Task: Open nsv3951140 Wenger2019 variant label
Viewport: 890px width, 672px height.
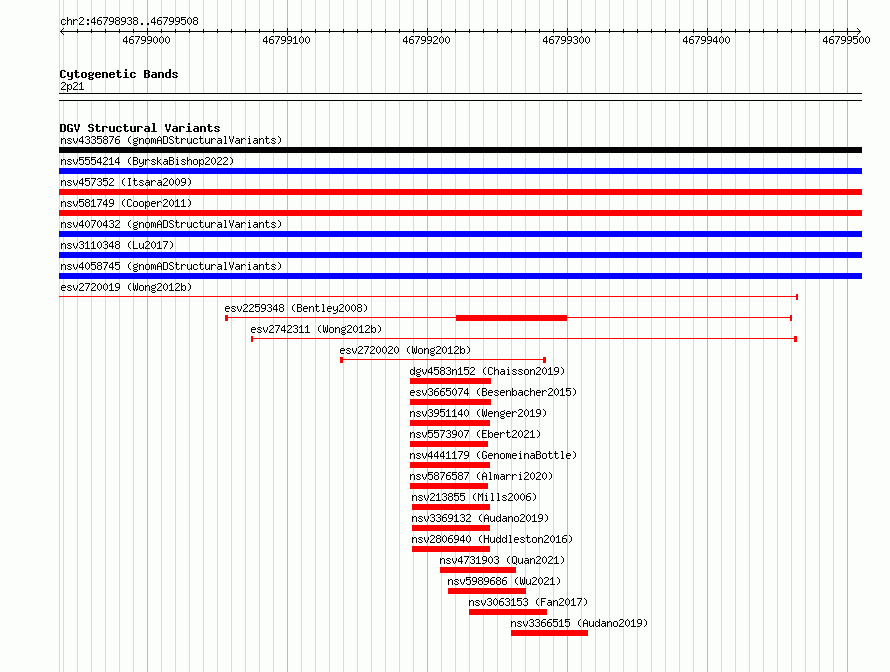Action: pos(478,413)
